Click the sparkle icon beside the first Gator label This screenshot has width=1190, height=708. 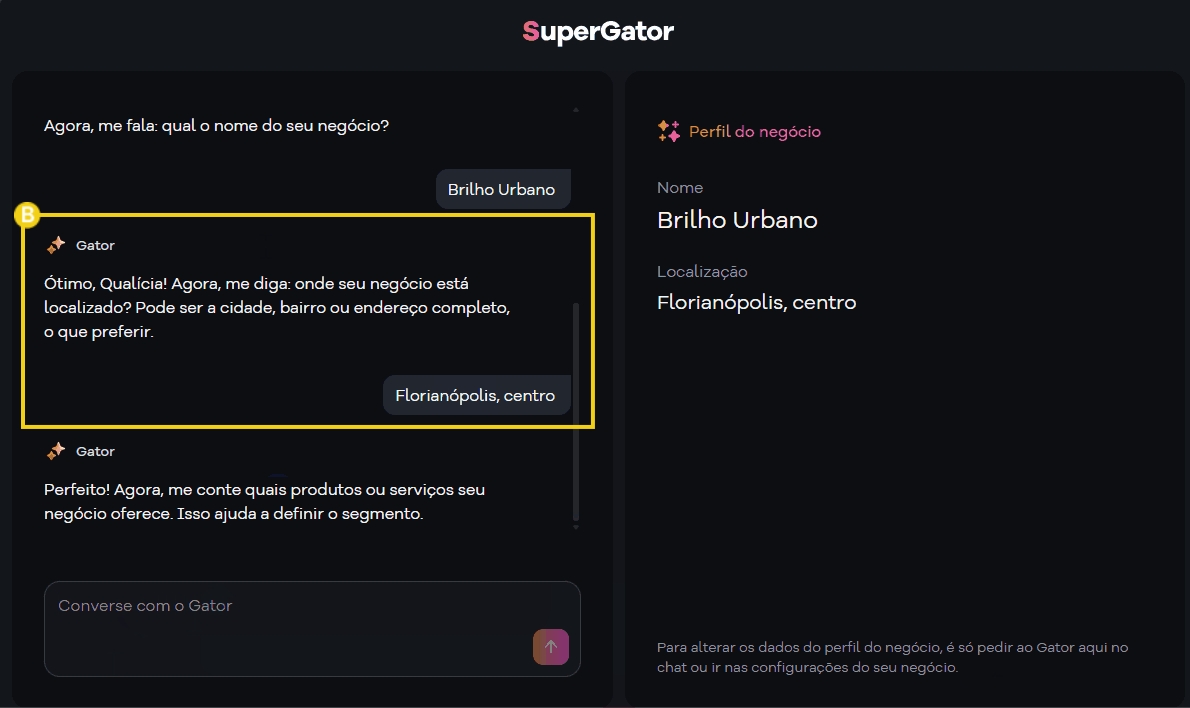55,244
